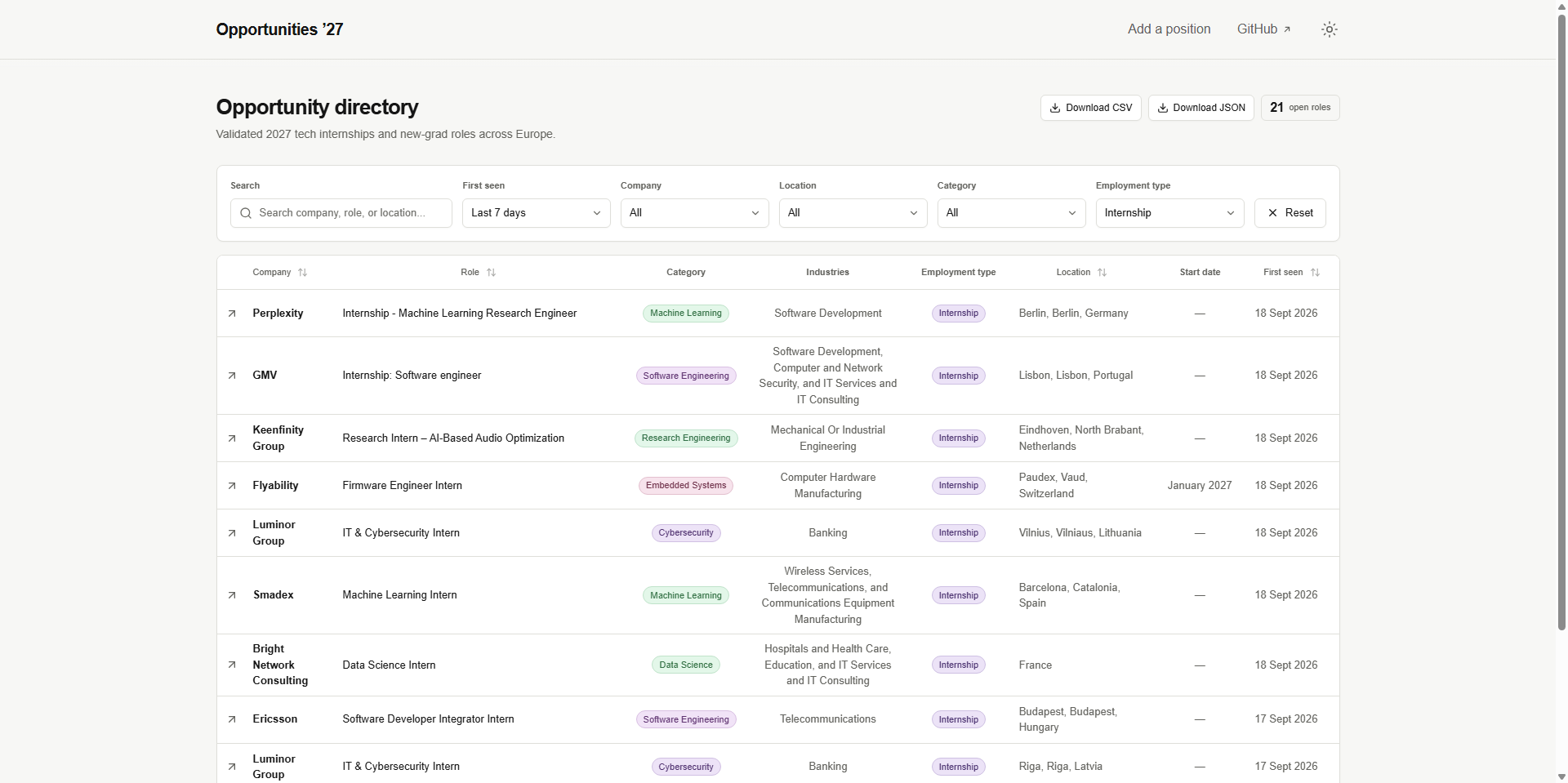Click GMV's Software Engineering category tag
Viewport: 1568px width, 783px height.
click(686, 376)
